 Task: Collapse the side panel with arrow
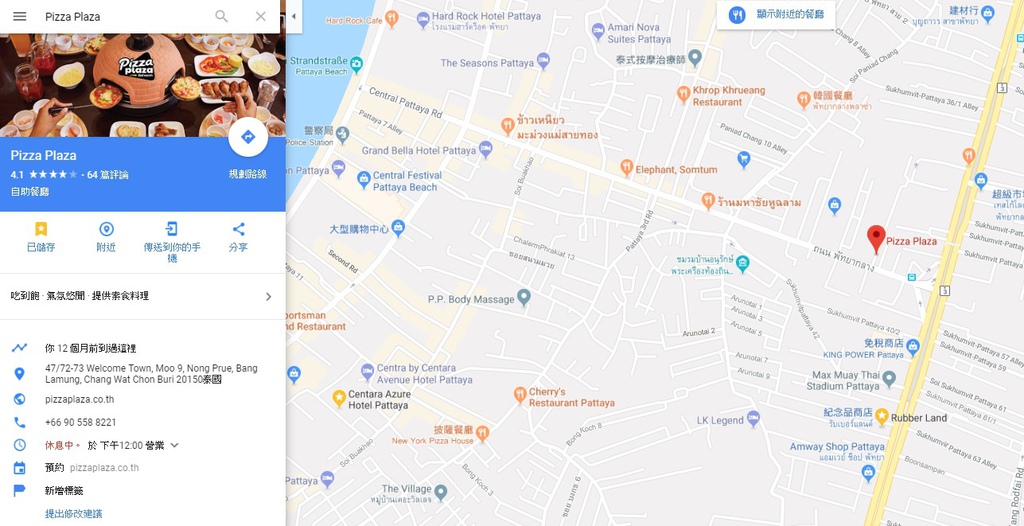[x=293, y=16]
